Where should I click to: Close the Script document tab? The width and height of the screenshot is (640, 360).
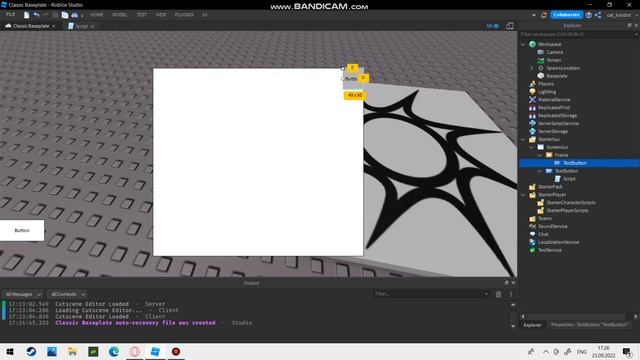tap(92, 26)
